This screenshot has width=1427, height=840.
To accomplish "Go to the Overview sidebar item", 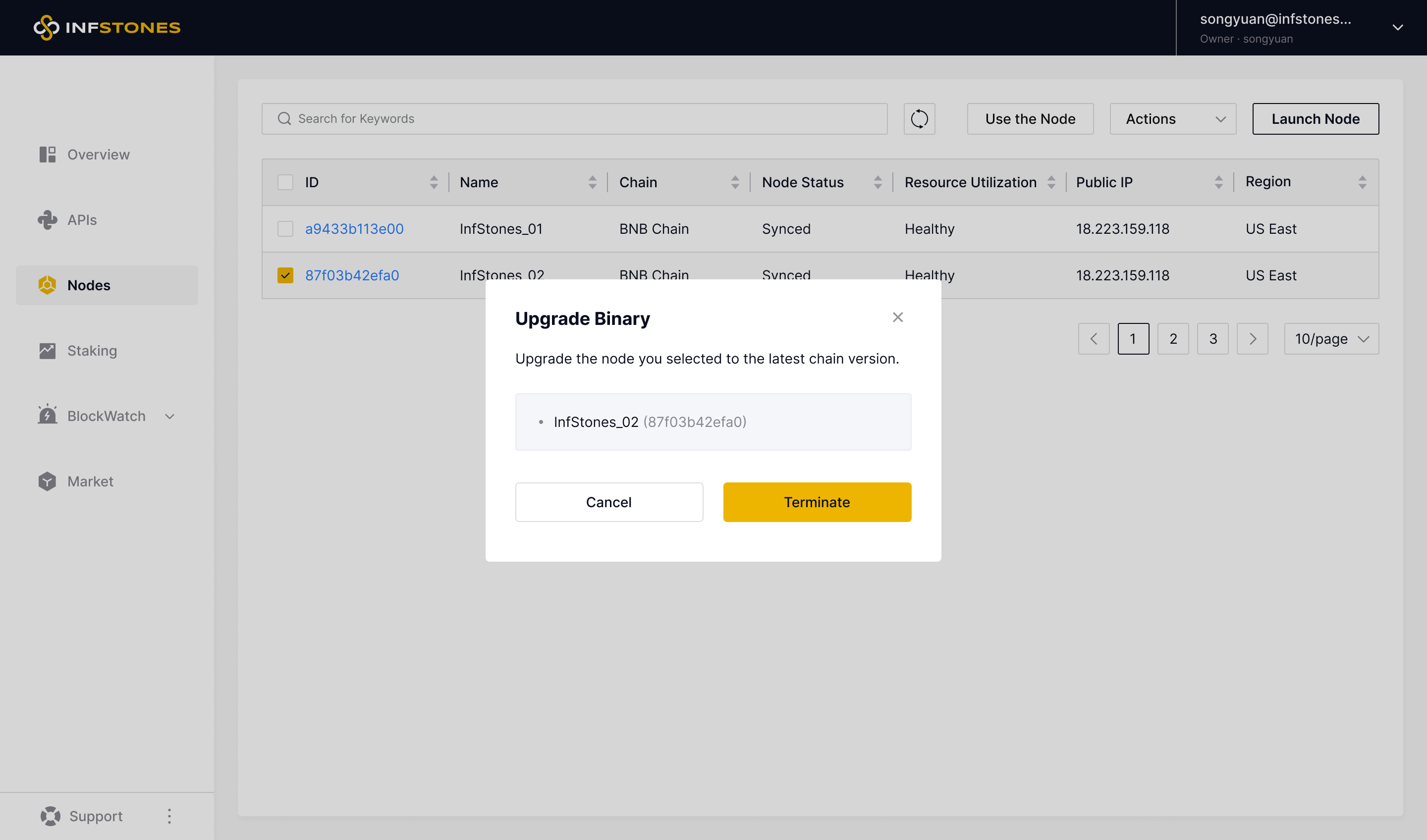I will click(x=98, y=155).
